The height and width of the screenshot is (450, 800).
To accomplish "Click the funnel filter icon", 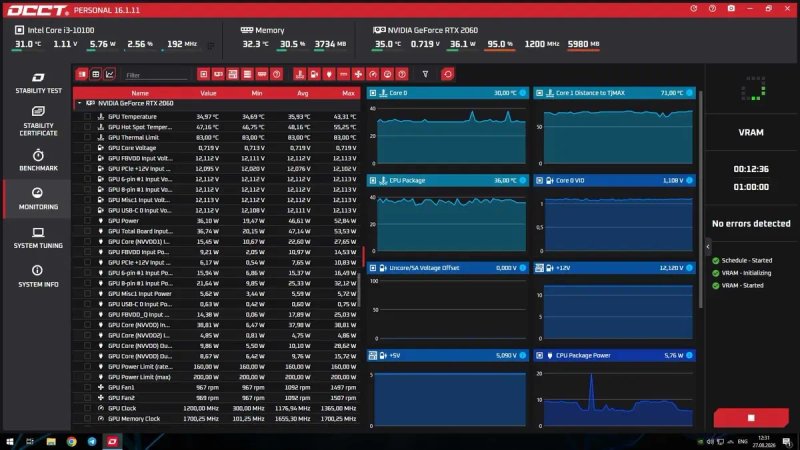I will click(x=425, y=74).
